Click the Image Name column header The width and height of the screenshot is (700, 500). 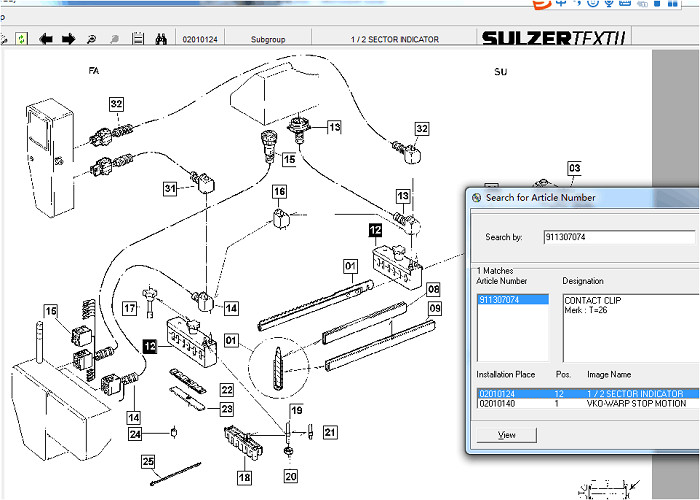point(609,375)
